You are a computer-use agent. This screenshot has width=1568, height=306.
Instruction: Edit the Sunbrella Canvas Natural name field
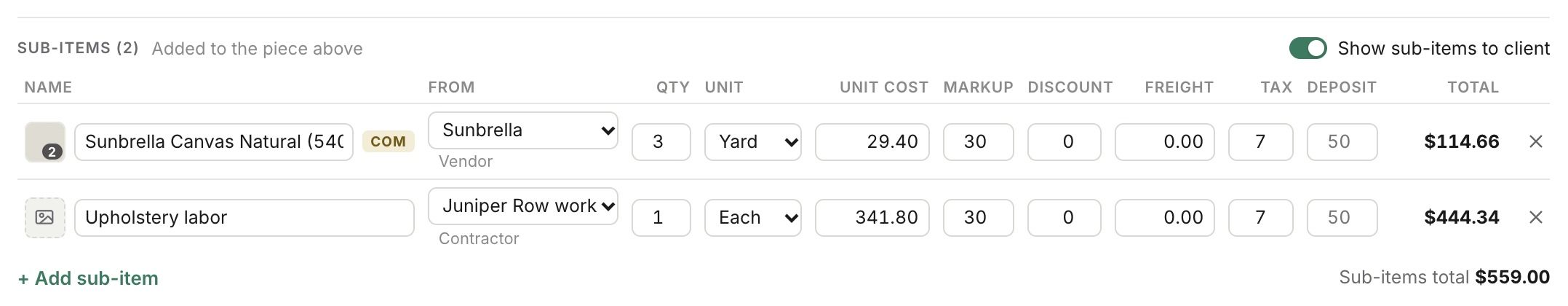pyautogui.click(x=214, y=141)
